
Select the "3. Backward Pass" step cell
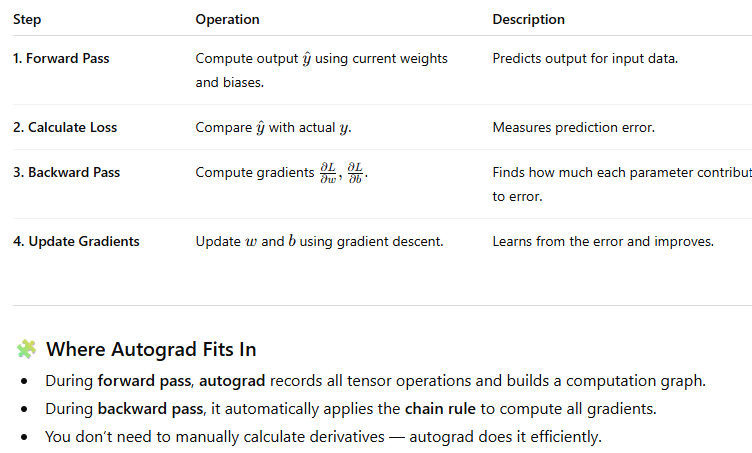coord(66,172)
